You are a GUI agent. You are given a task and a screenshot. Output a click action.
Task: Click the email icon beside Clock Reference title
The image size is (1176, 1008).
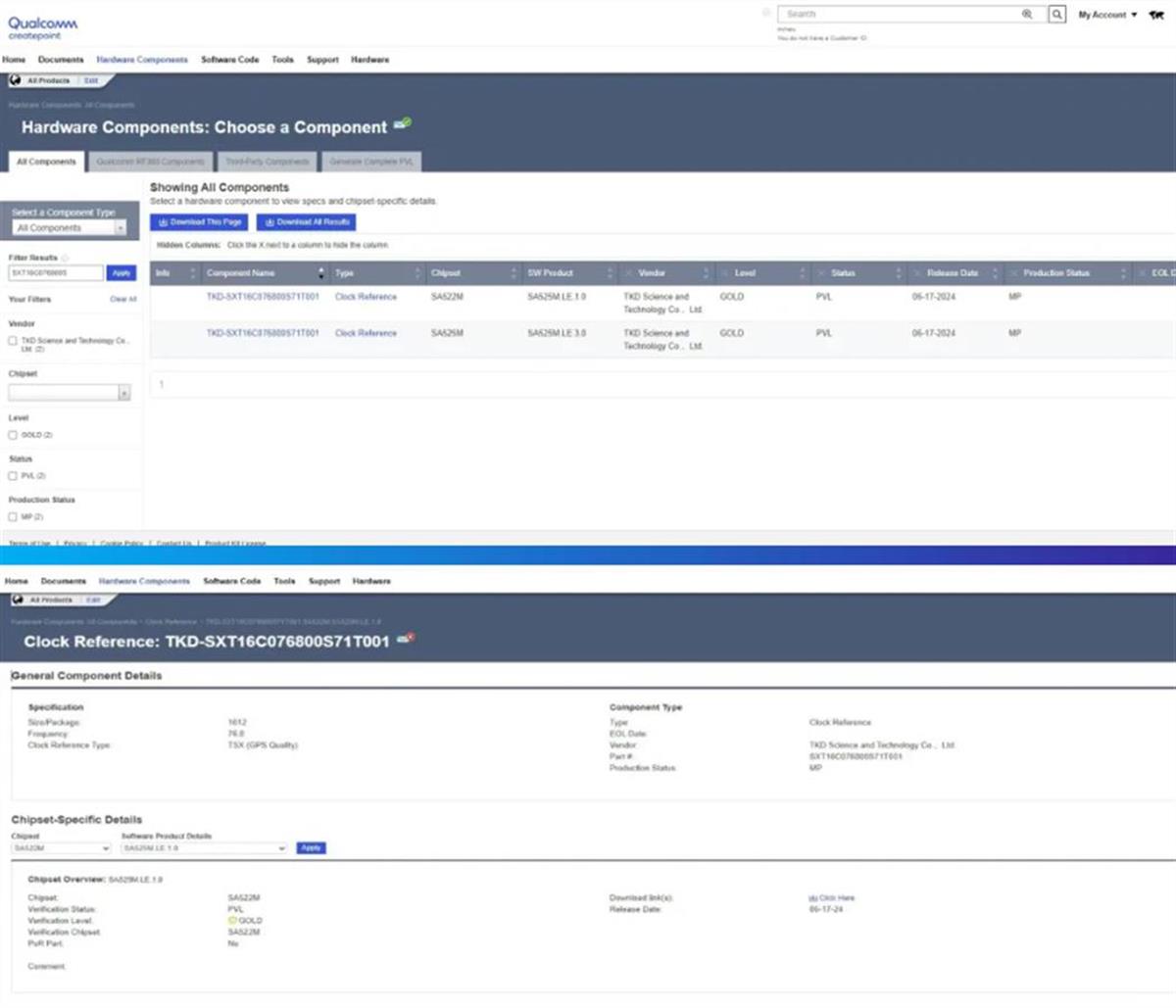tap(405, 639)
